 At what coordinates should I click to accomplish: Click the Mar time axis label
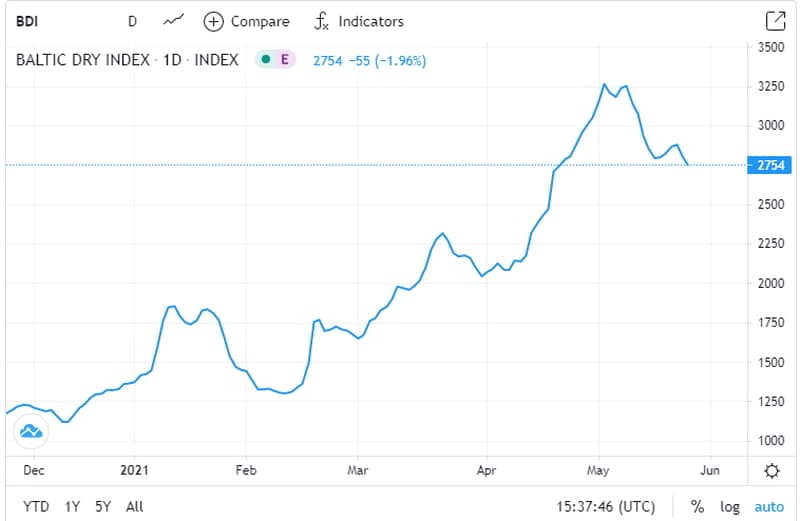coord(358,470)
